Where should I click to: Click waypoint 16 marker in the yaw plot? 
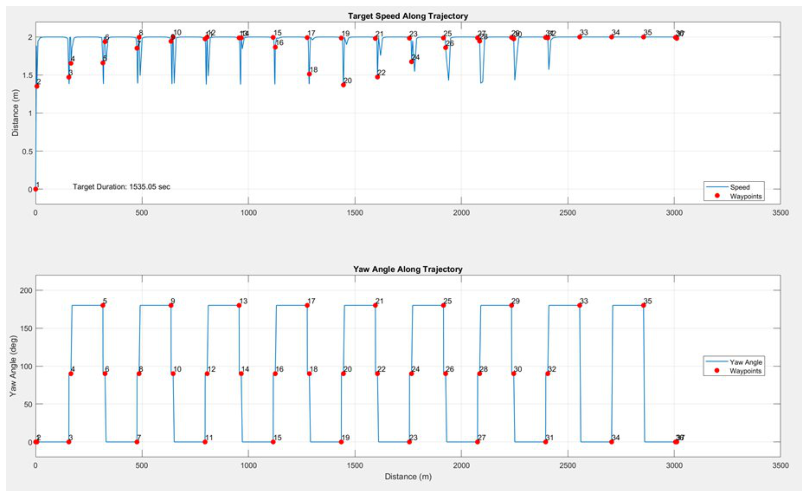pyautogui.click(x=275, y=373)
